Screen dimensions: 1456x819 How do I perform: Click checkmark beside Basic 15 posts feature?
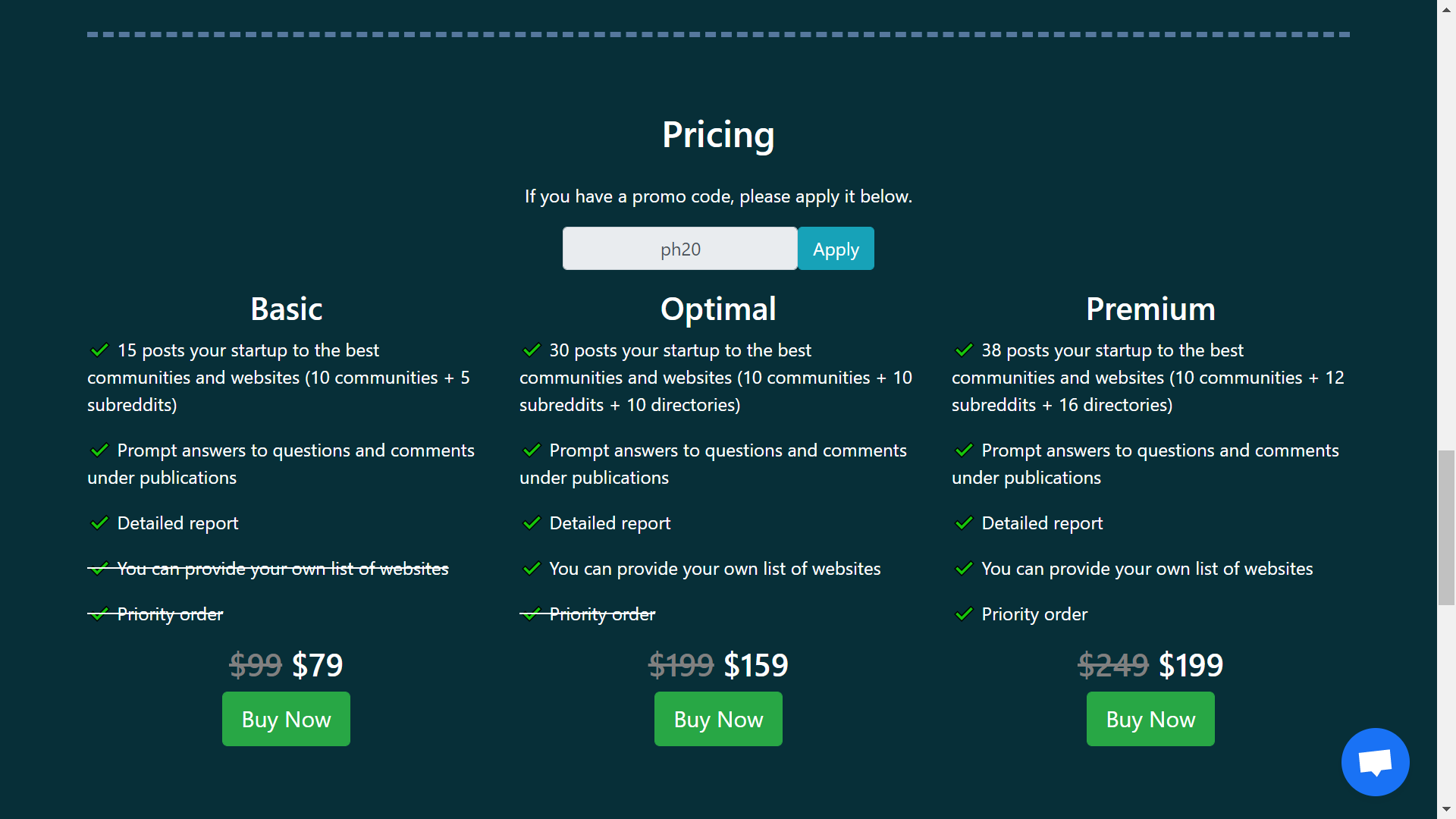[x=99, y=350]
